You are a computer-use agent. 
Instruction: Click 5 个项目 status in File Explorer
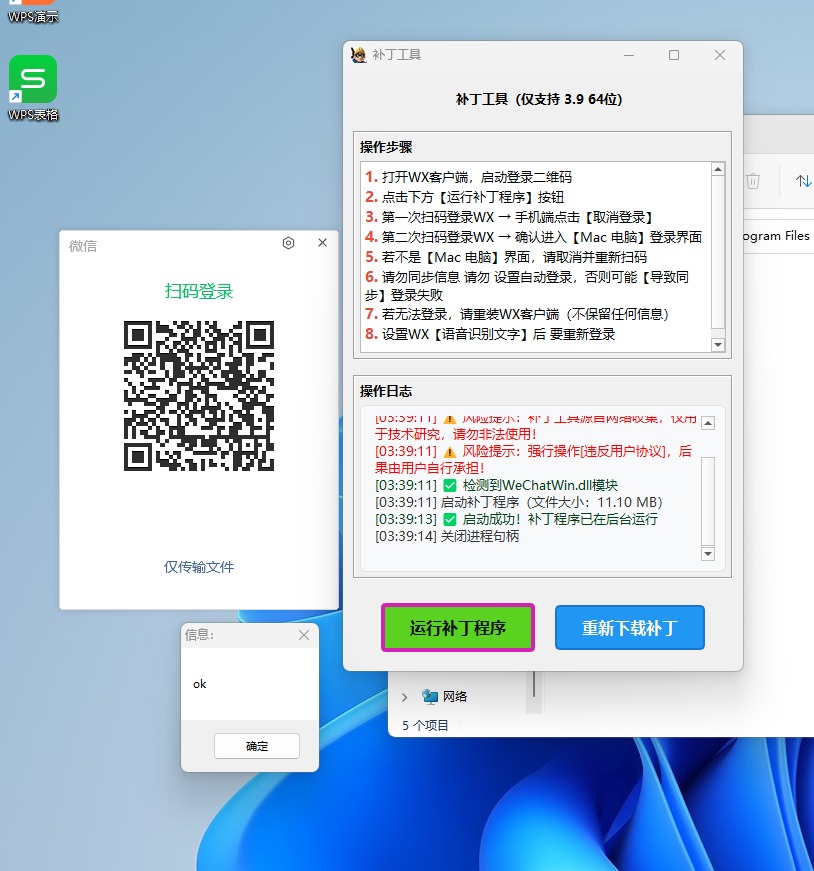pyautogui.click(x=425, y=725)
